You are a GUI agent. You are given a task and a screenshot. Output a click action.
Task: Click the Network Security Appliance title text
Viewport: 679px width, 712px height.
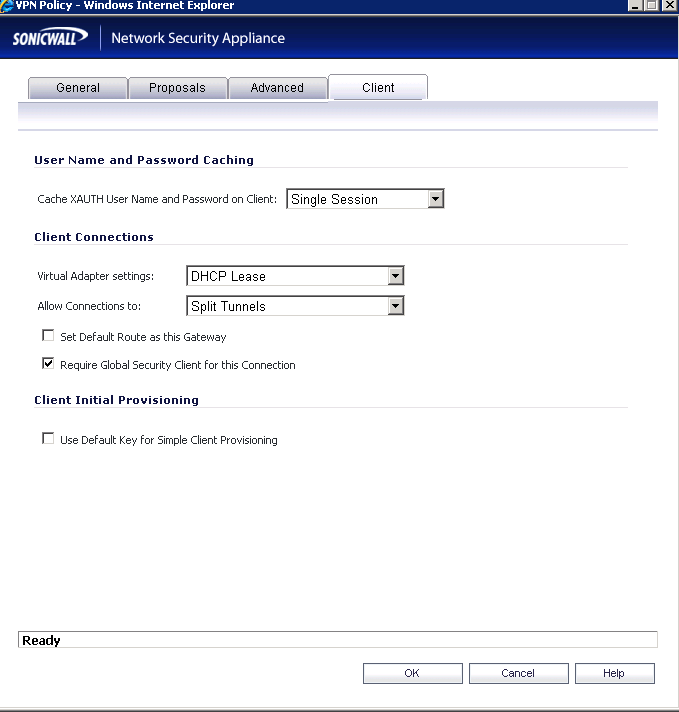click(x=198, y=38)
